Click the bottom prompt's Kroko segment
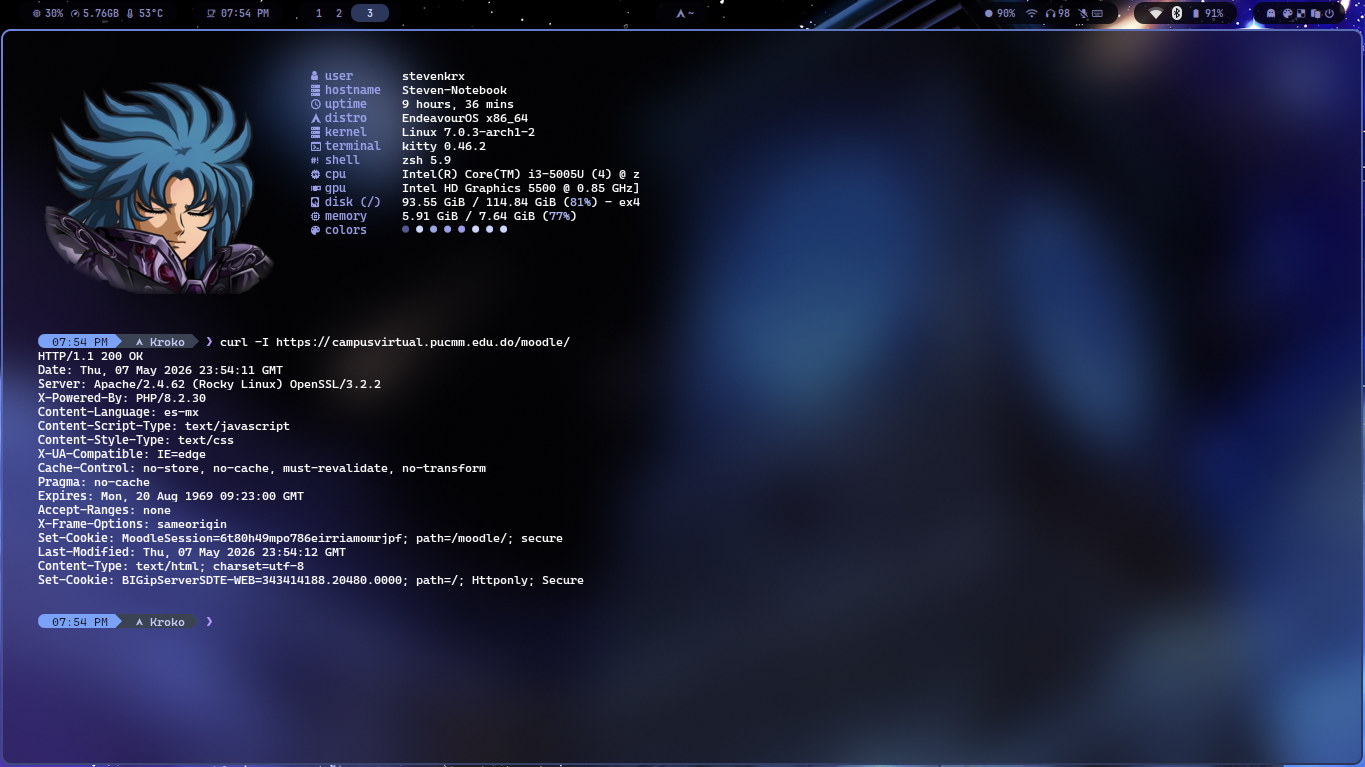 pos(160,622)
